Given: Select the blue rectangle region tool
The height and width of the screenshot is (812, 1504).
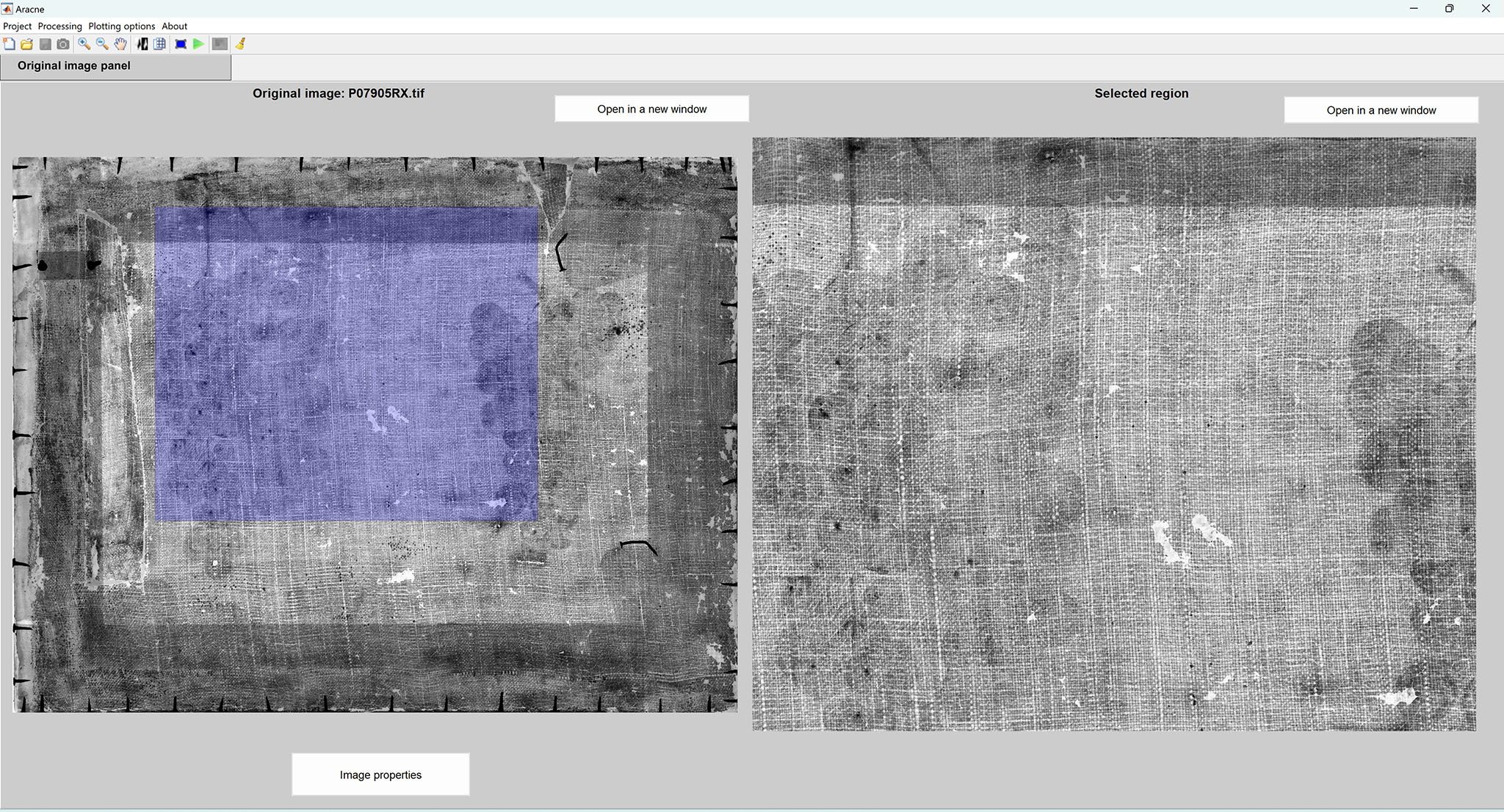Looking at the screenshot, I should 181,44.
